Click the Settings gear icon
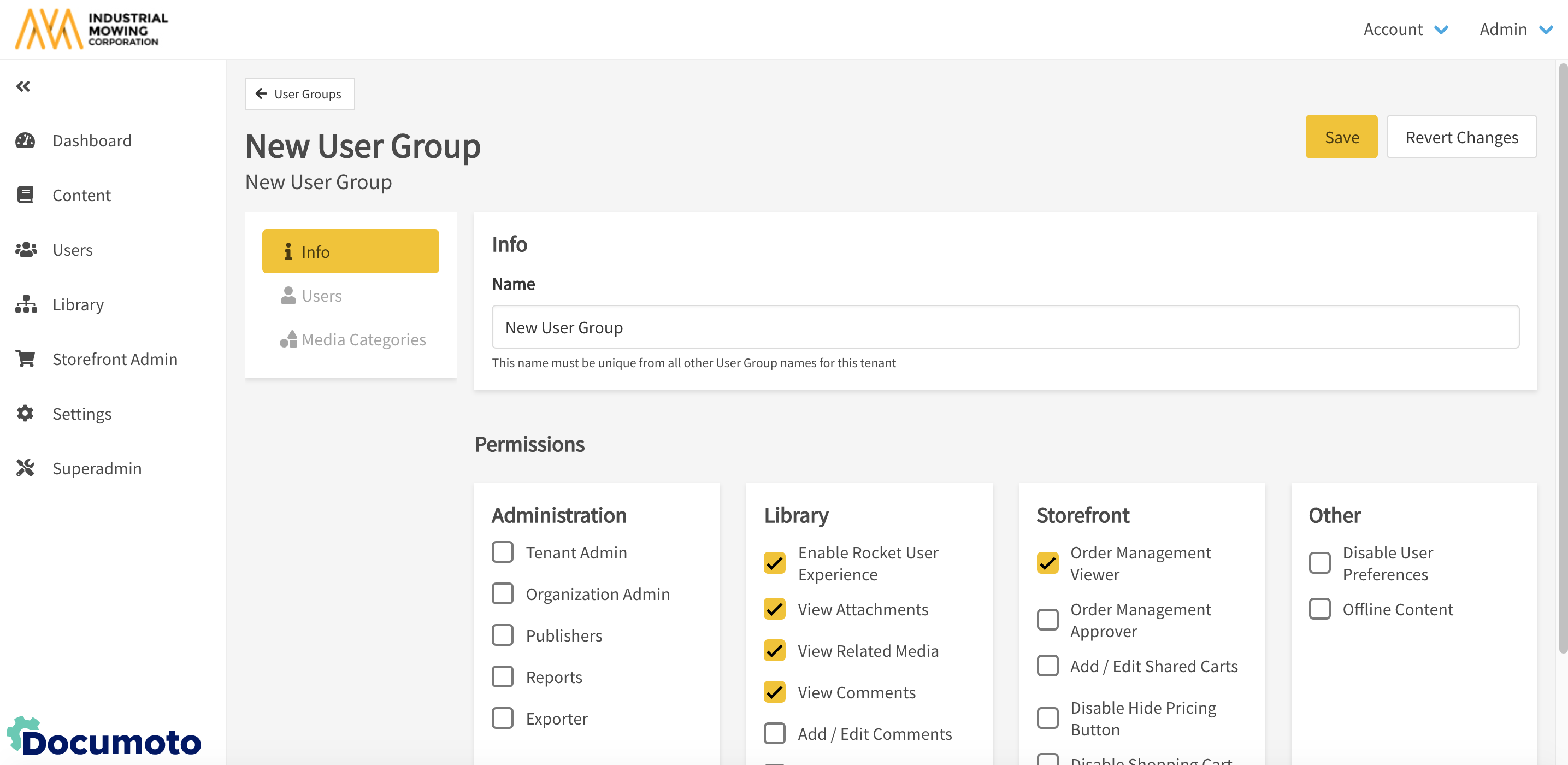1568x765 pixels. coord(25,413)
